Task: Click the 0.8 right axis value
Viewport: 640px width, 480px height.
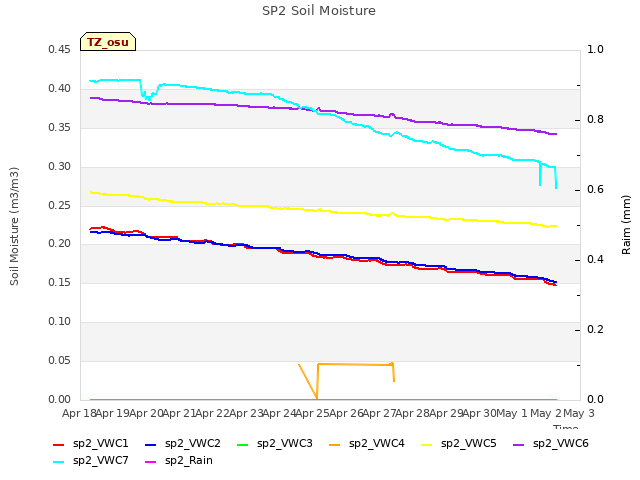Action: point(595,120)
